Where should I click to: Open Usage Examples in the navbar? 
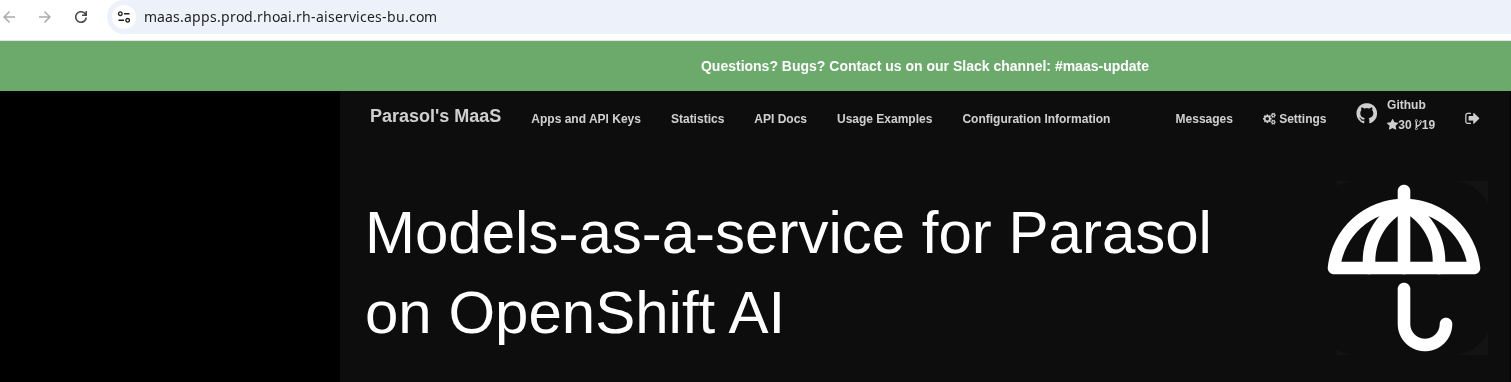884,119
